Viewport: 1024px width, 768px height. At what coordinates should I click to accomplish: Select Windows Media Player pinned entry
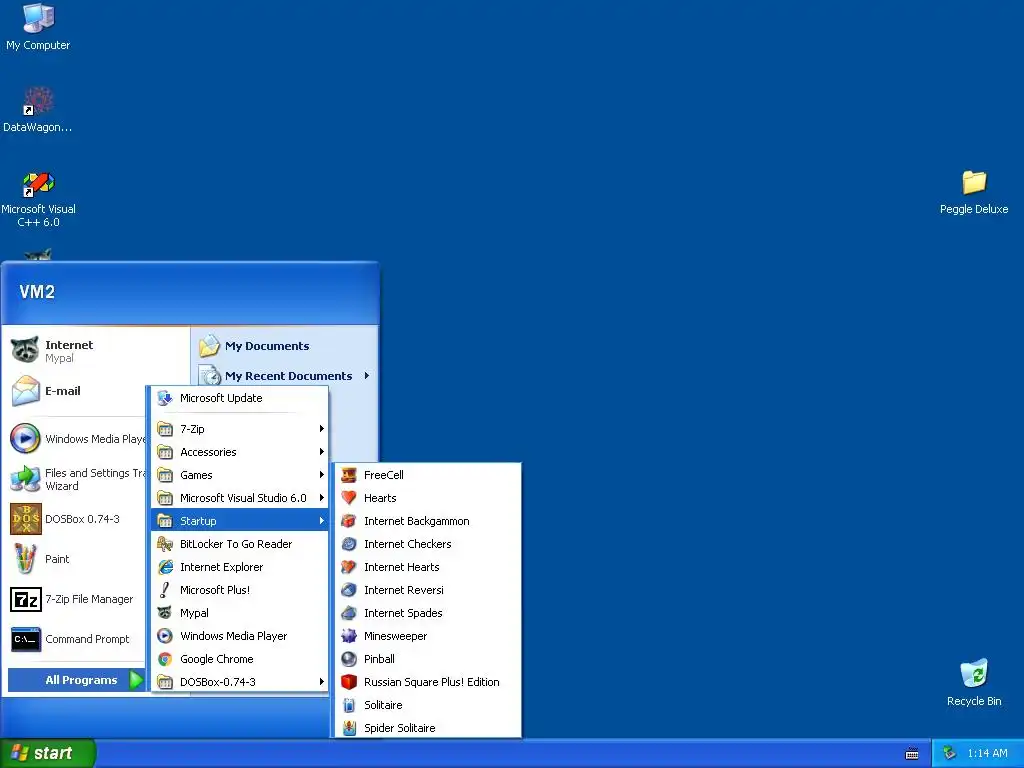click(x=76, y=439)
